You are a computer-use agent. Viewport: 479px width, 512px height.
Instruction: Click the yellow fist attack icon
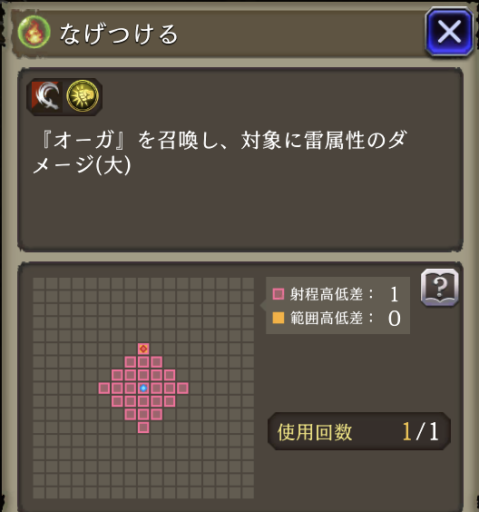[x=83, y=96]
